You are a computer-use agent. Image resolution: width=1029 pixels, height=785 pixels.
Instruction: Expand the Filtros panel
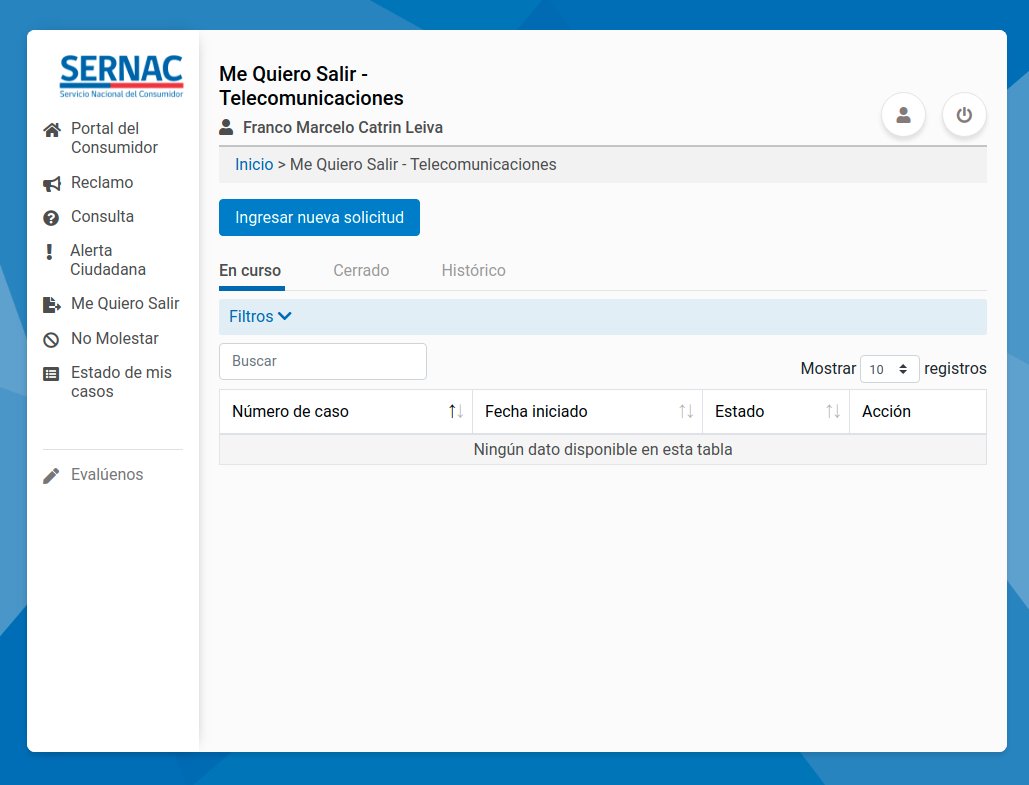[x=261, y=316]
